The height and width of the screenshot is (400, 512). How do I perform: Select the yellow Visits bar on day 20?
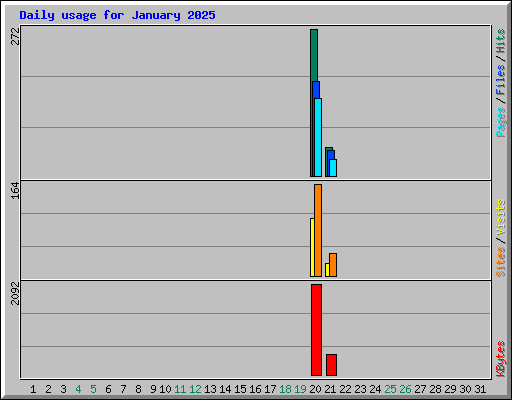312,247
